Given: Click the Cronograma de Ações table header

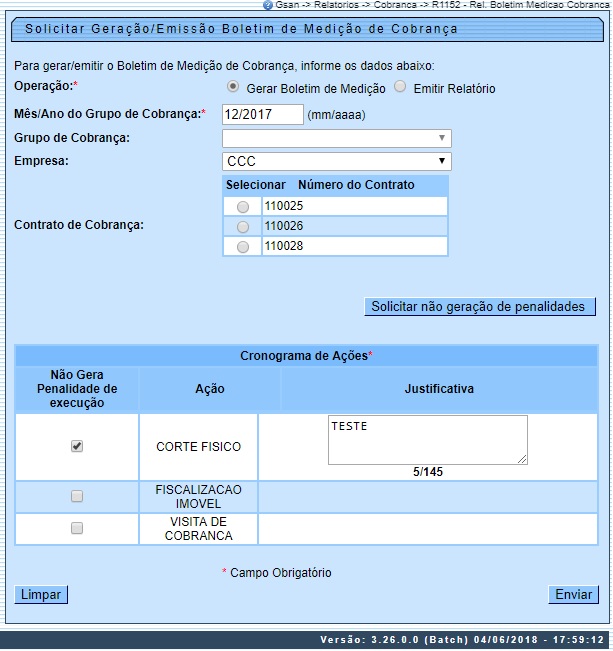Looking at the screenshot, I should point(306,356).
